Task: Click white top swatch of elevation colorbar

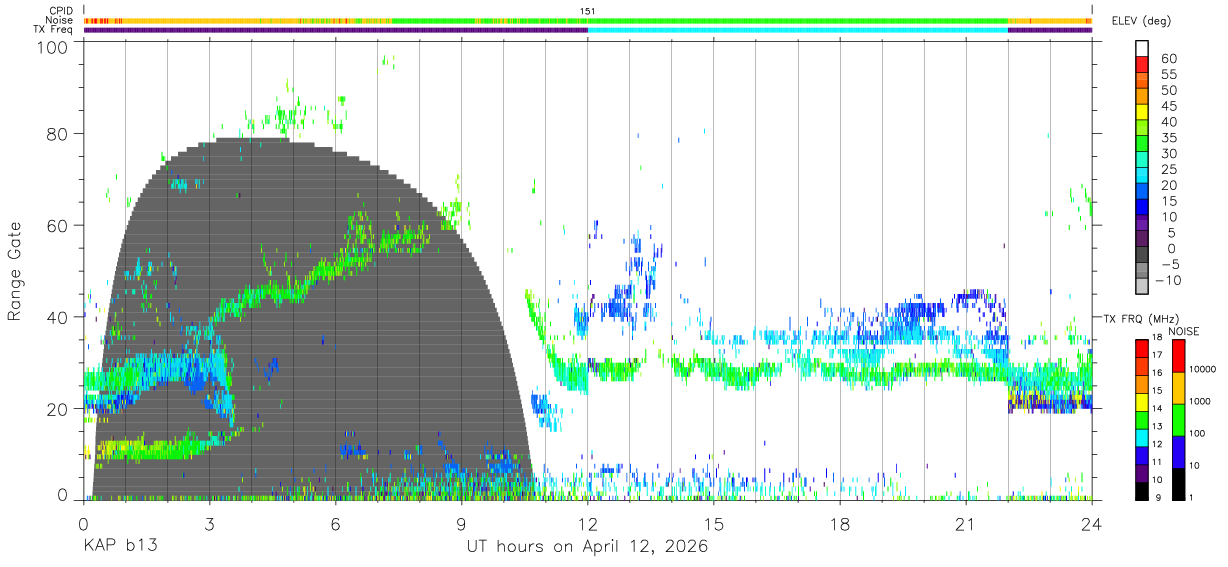Action: point(1143,49)
